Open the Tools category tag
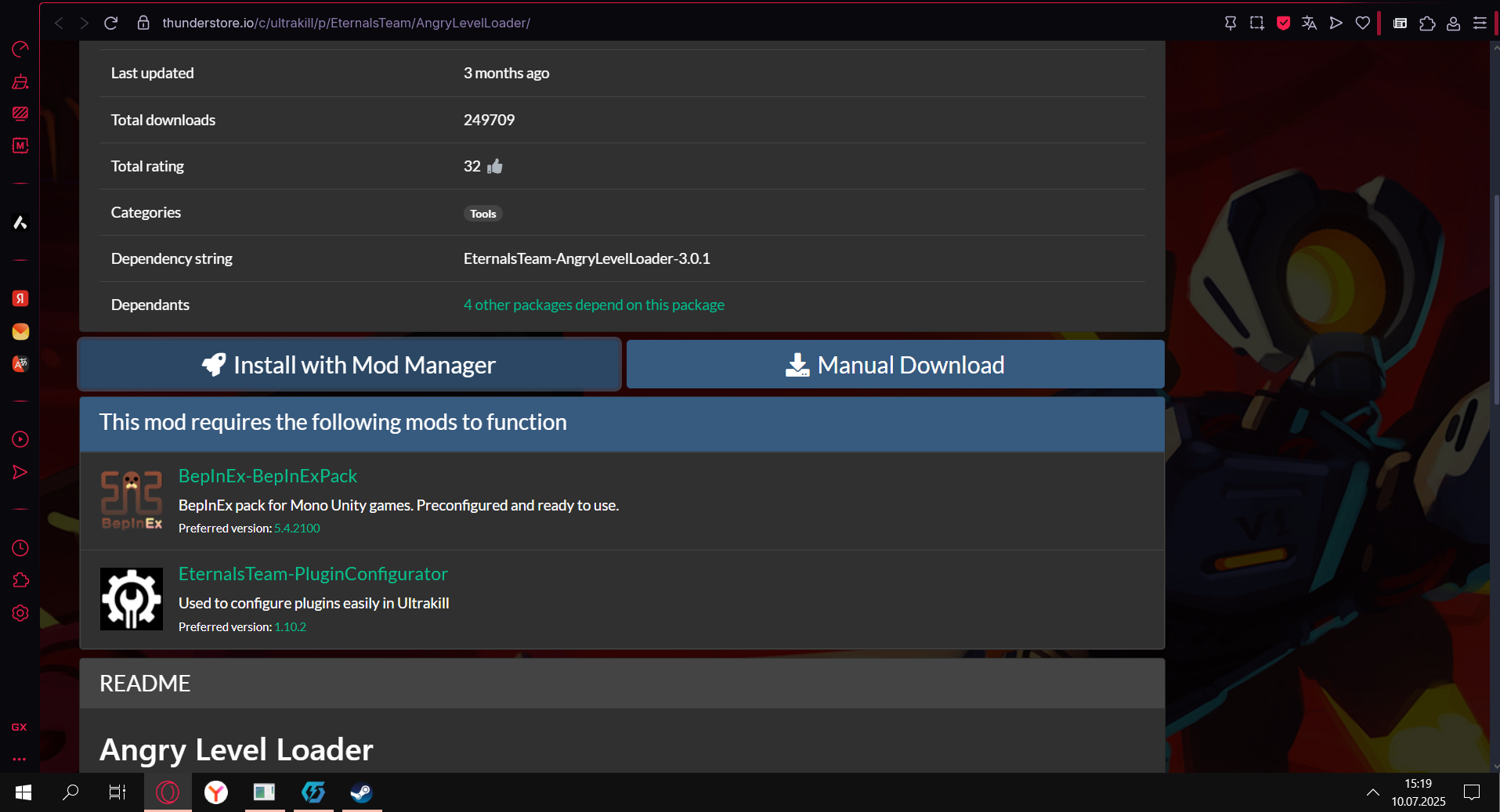The image size is (1500, 812). [483, 214]
